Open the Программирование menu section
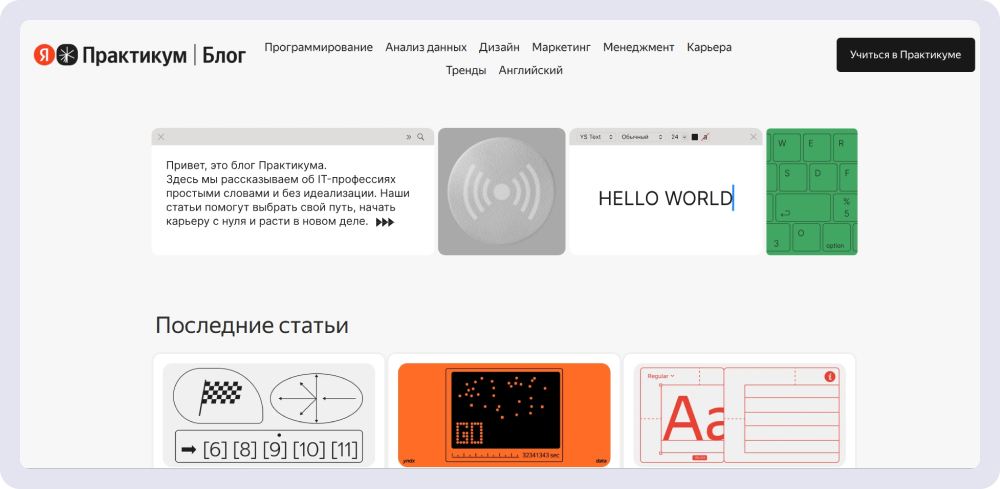The width and height of the screenshot is (1000, 489). coord(318,47)
